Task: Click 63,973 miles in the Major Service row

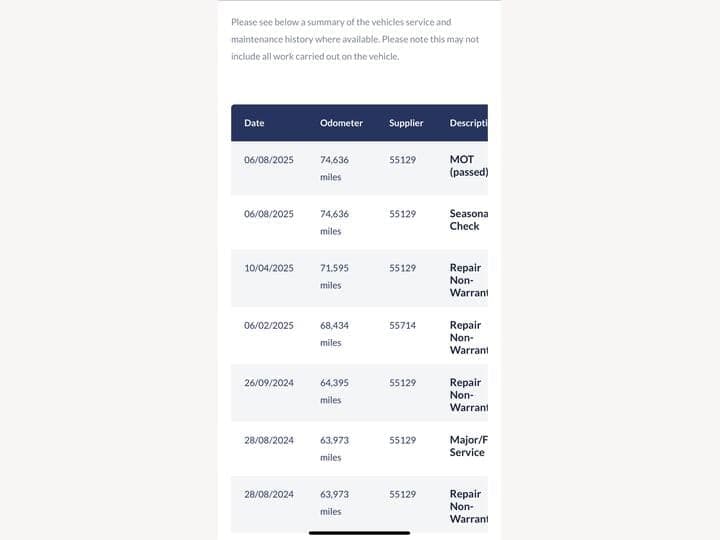Action: point(334,448)
